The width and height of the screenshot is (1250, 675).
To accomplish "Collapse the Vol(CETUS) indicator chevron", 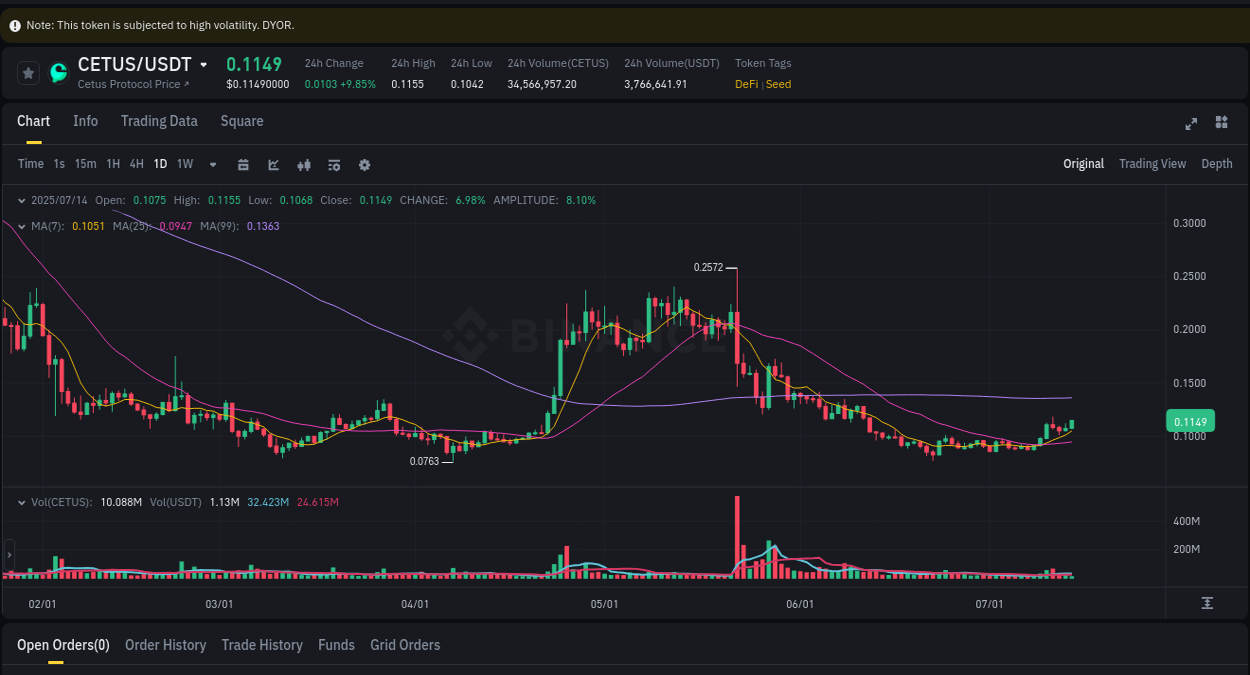I will pyautogui.click(x=20, y=502).
